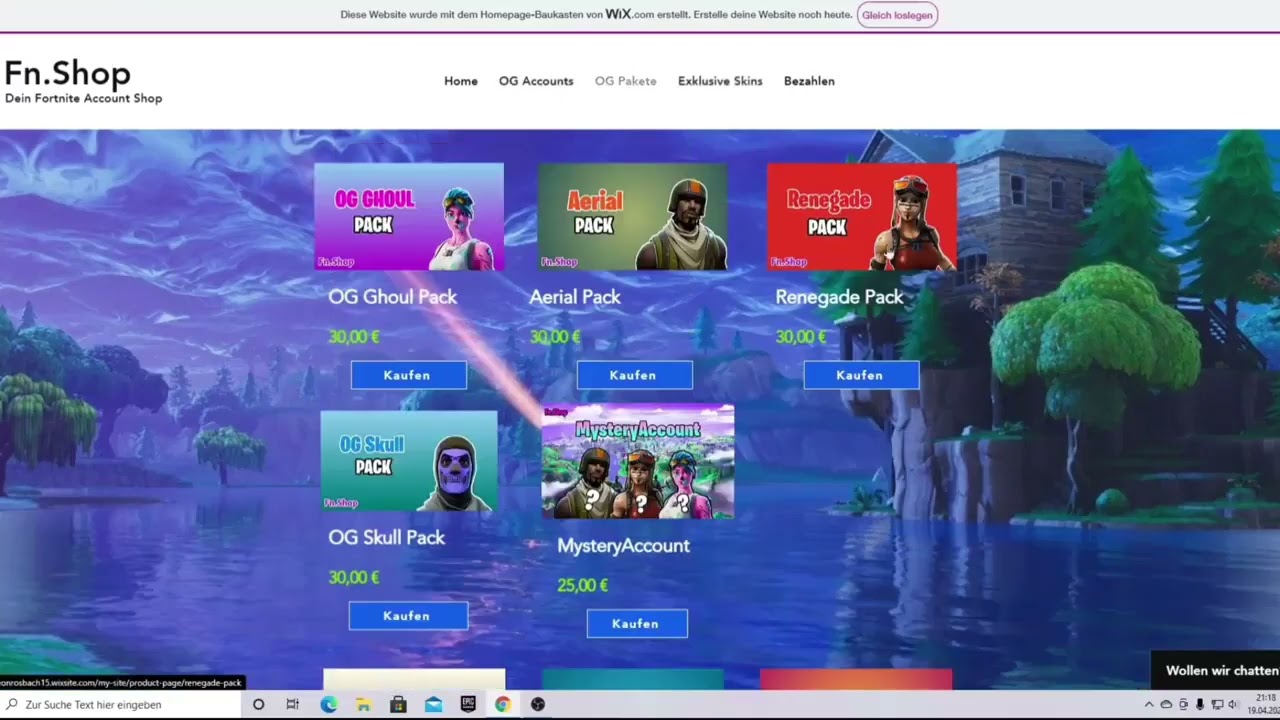Viewport: 1280px width, 720px height.
Task: Click the 'MysteryAccount' product title
Action: (623, 546)
